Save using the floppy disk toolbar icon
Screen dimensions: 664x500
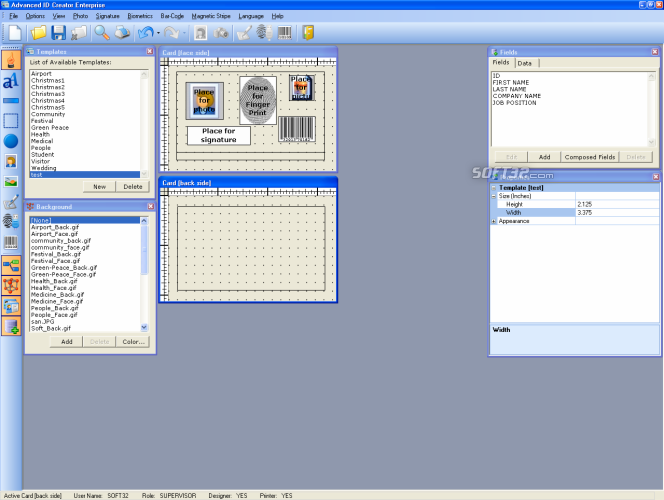point(58,33)
